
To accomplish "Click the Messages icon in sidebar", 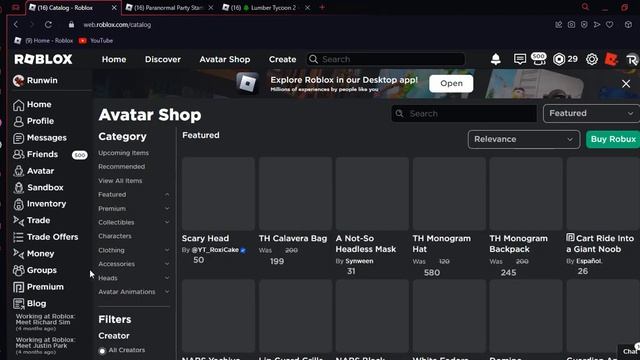I will (18, 138).
